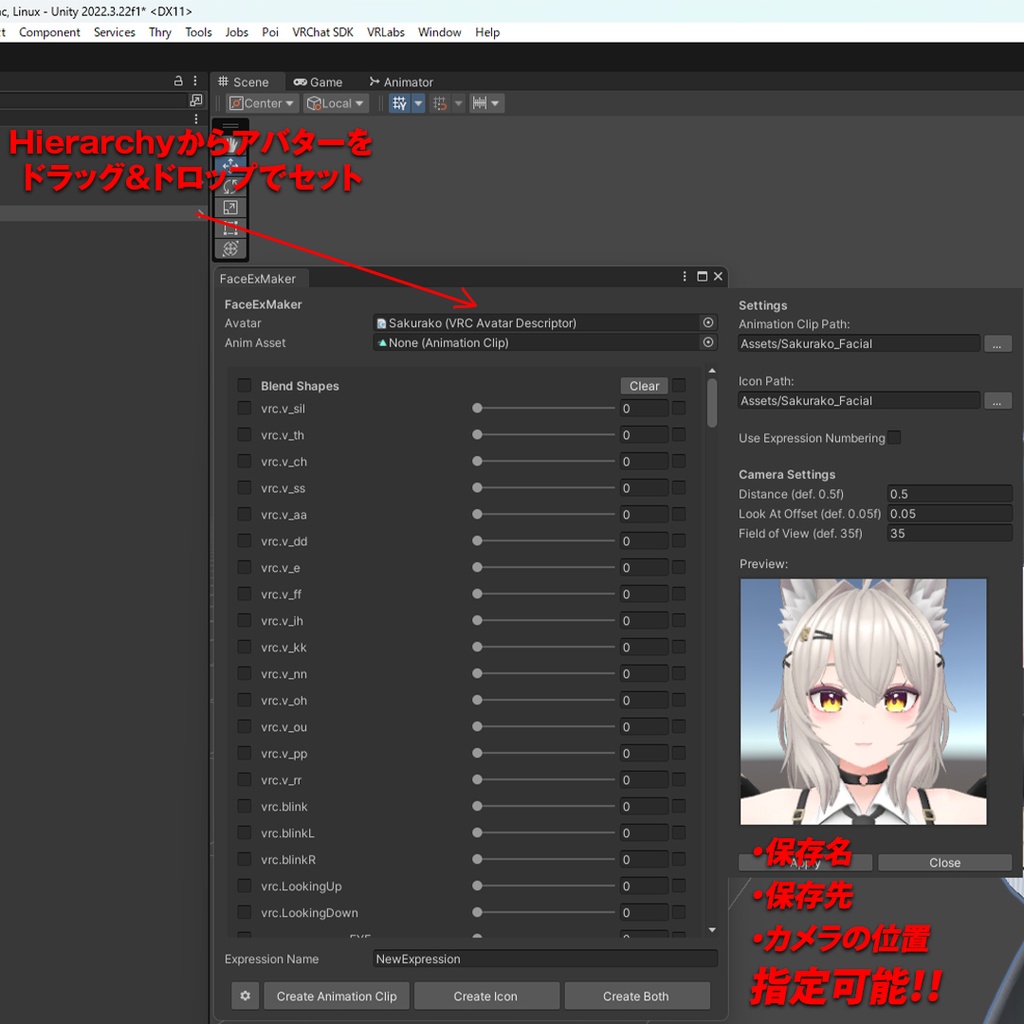Screen dimensions: 1024x1024
Task: Select the Rect tool
Action: (x=230, y=227)
